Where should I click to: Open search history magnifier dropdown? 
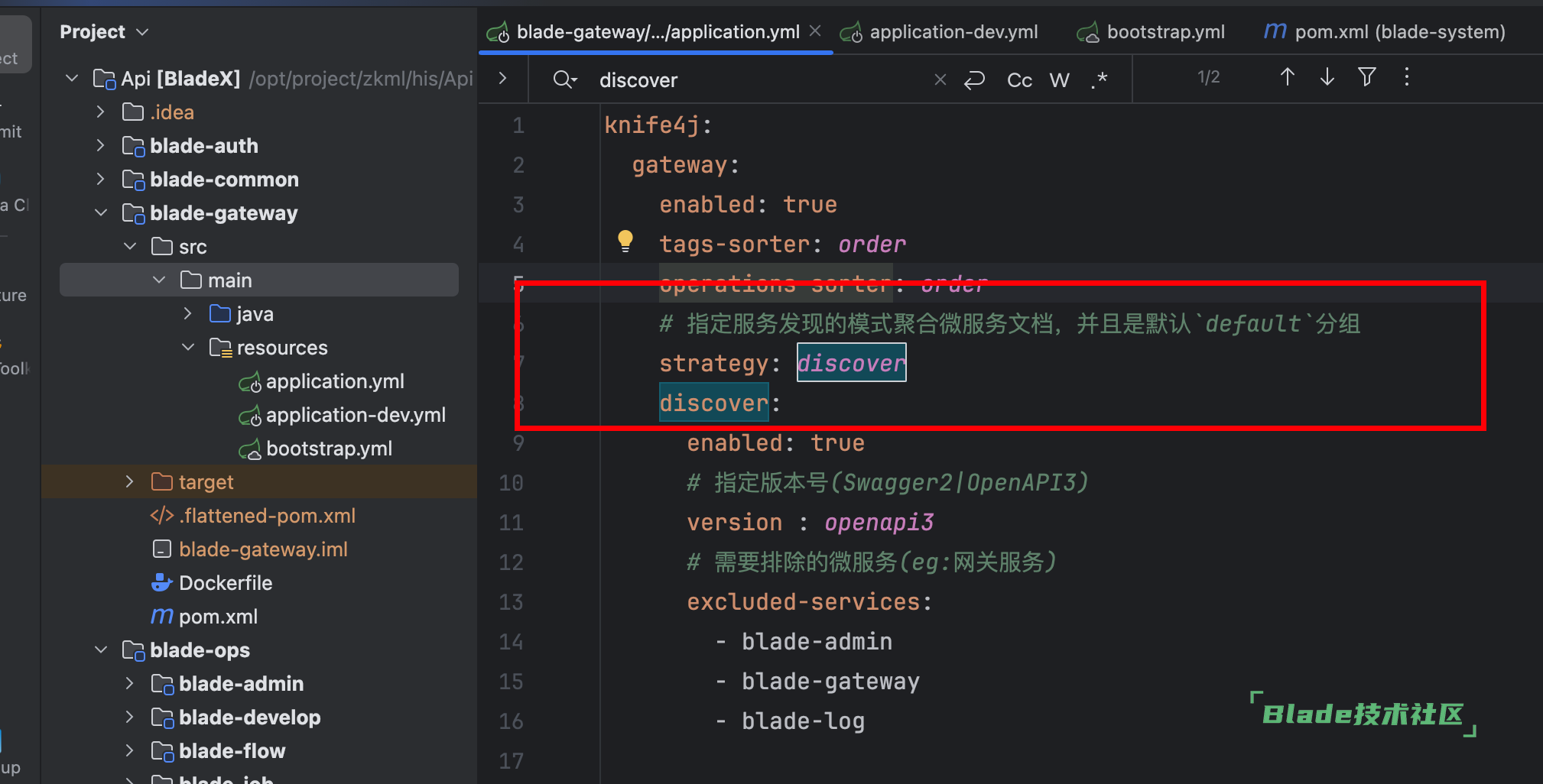click(x=565, y=79)
